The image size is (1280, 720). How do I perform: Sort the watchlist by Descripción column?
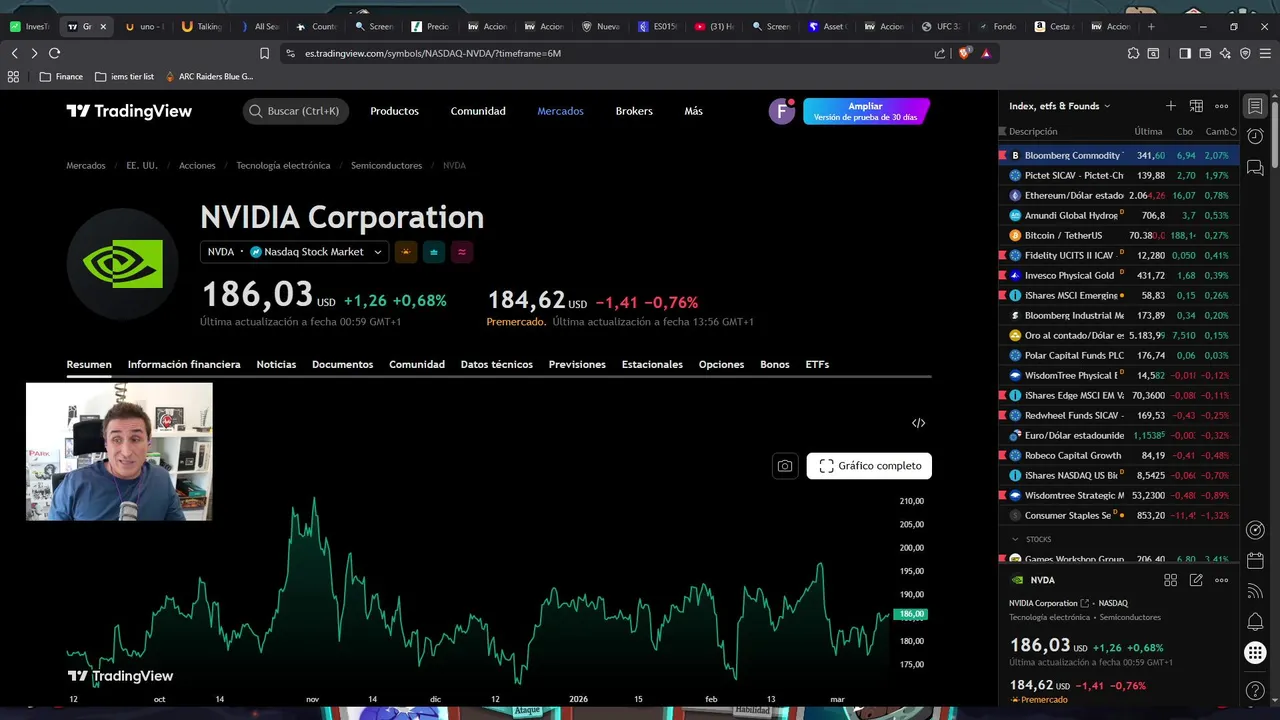(x=1033, y=132)
